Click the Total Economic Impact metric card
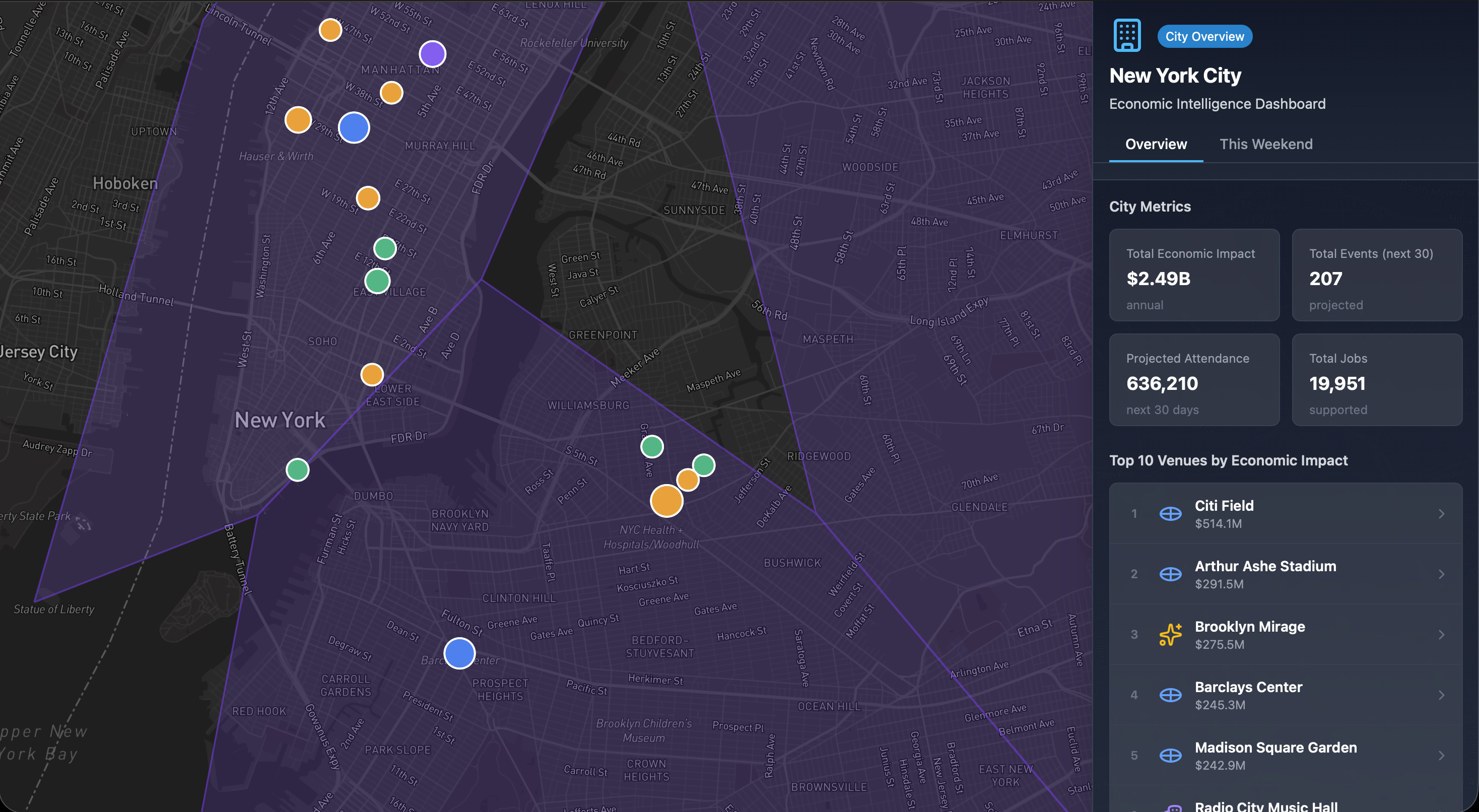The width and height of the screenshot is (1479, 812). point(1195,276)
